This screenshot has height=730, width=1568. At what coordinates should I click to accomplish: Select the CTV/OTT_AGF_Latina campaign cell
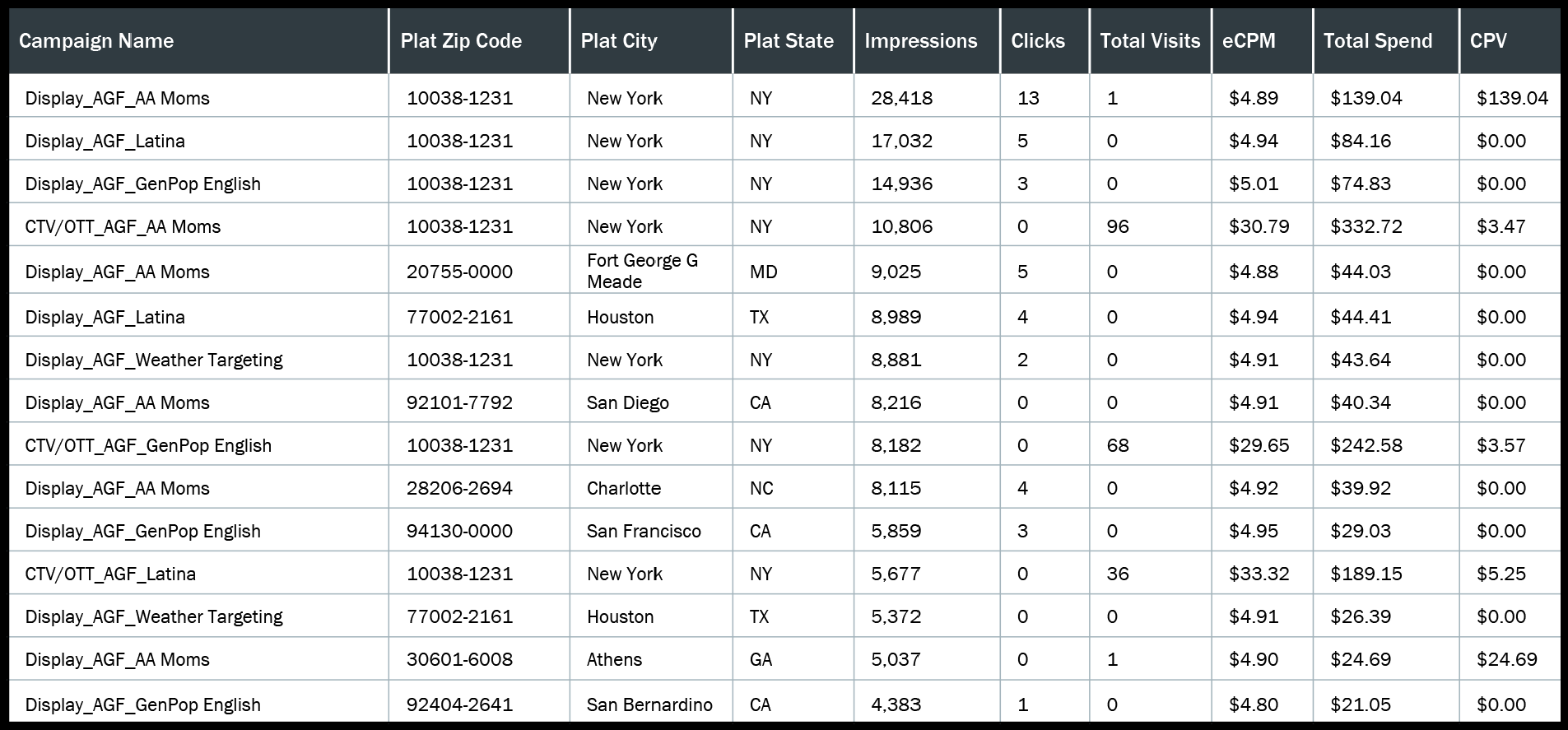tap(110, 574)
